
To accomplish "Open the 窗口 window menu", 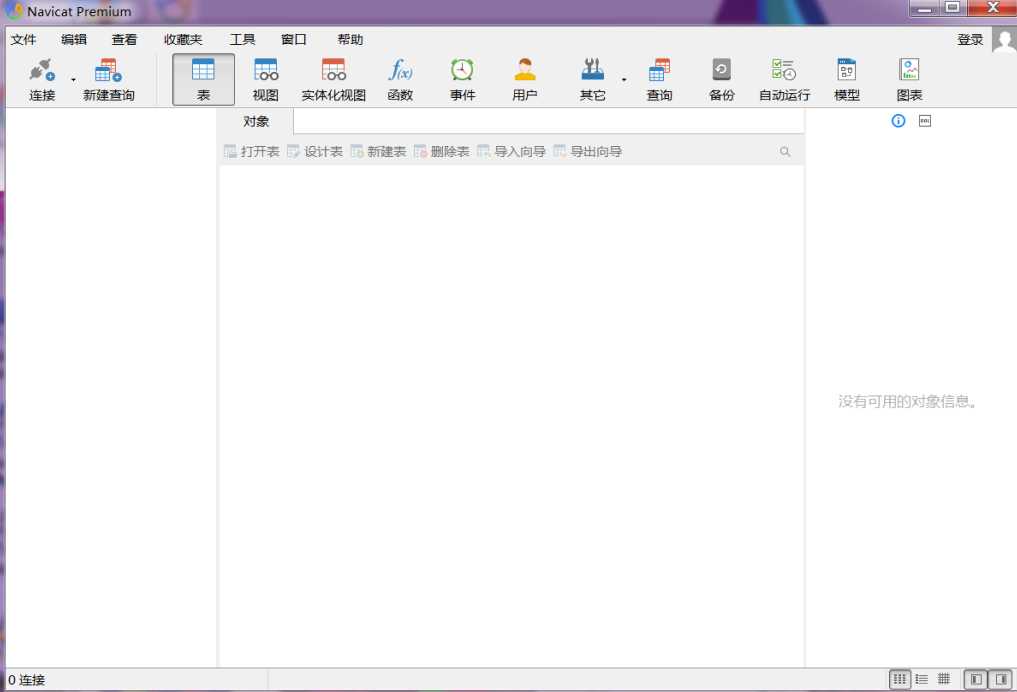I will [294, 40].
